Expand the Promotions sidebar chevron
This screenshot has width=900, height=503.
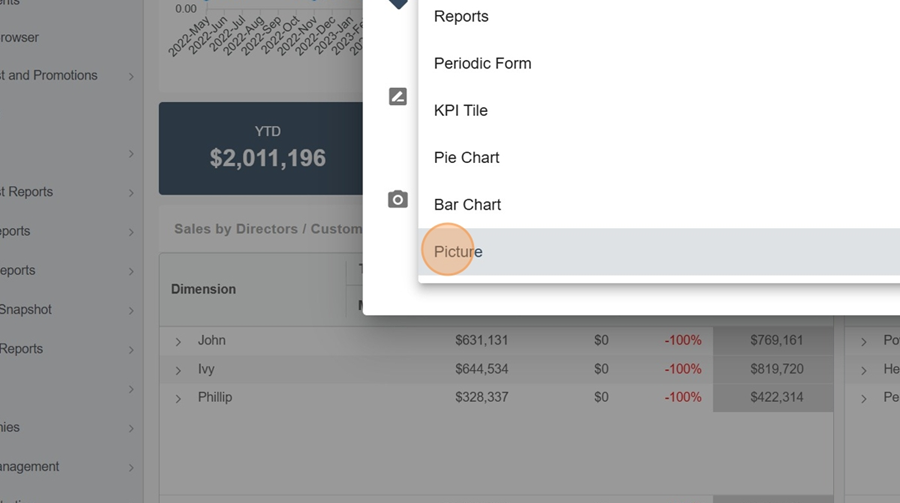tap(131, 77)
